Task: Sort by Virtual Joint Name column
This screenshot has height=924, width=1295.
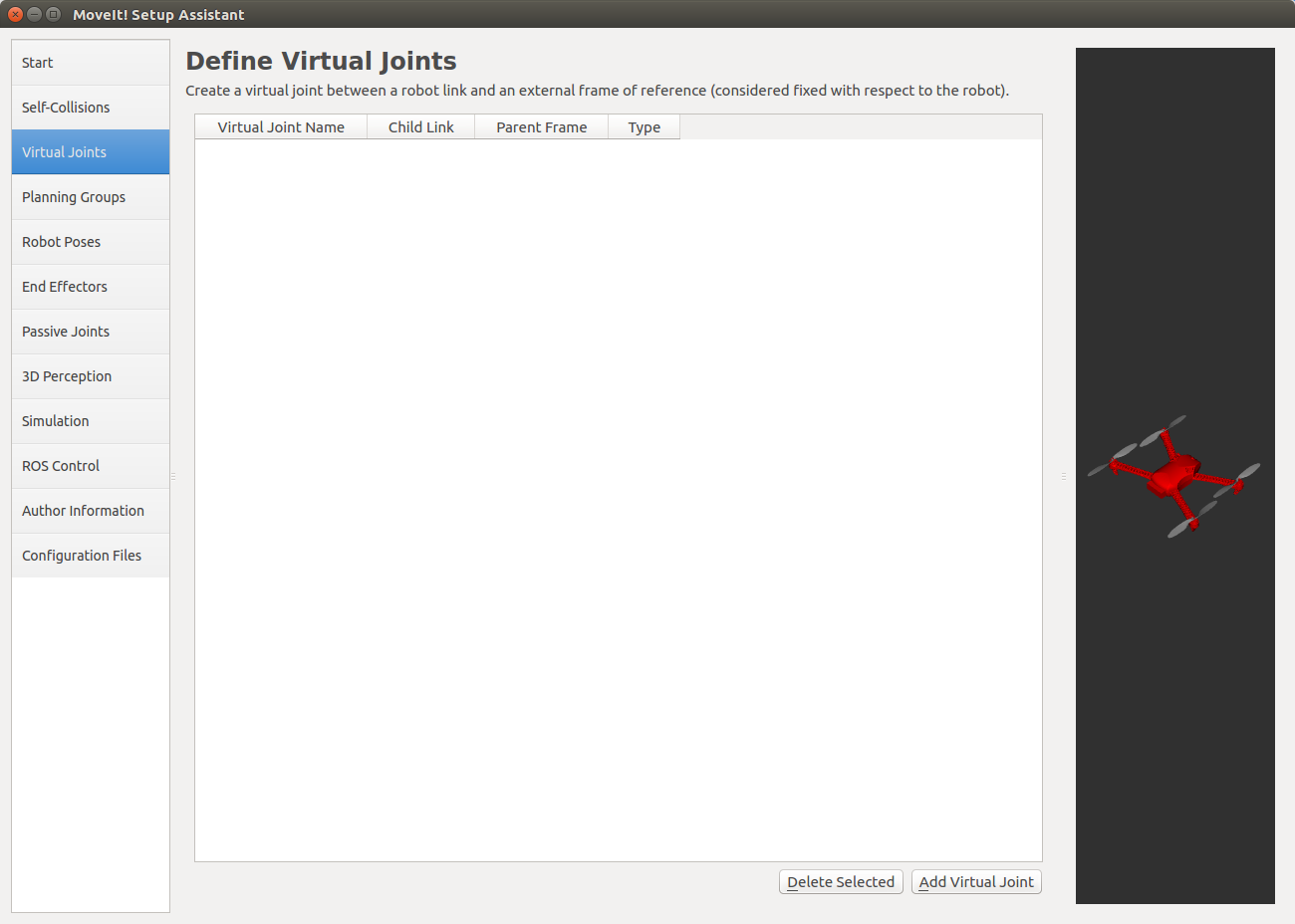Action: 281,127
